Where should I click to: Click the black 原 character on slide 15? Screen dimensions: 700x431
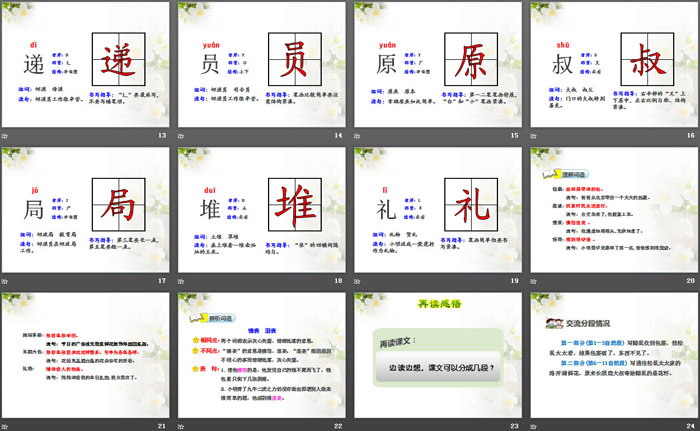tap(386, 65)
